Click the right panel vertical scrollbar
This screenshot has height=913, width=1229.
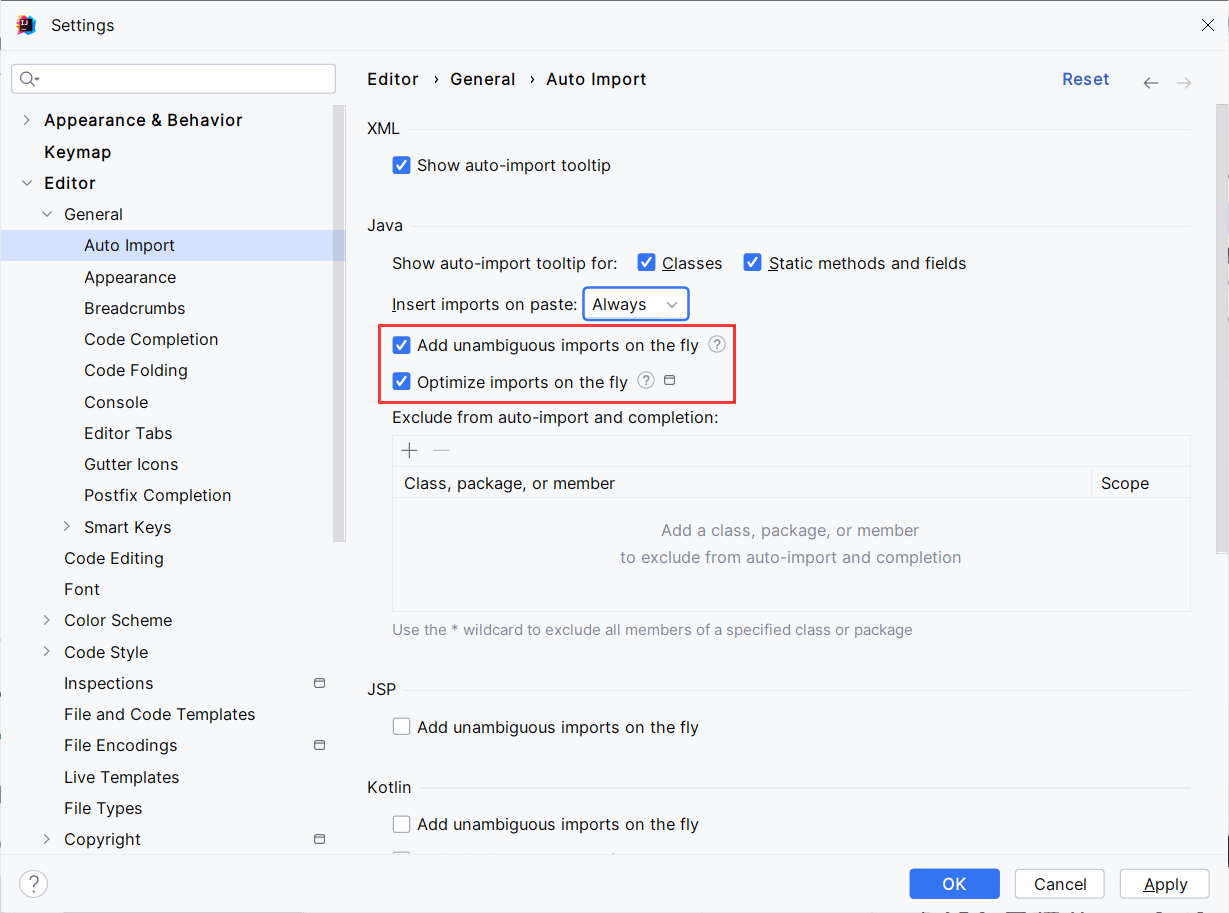pyautogui.click(x=1222, y=329)
